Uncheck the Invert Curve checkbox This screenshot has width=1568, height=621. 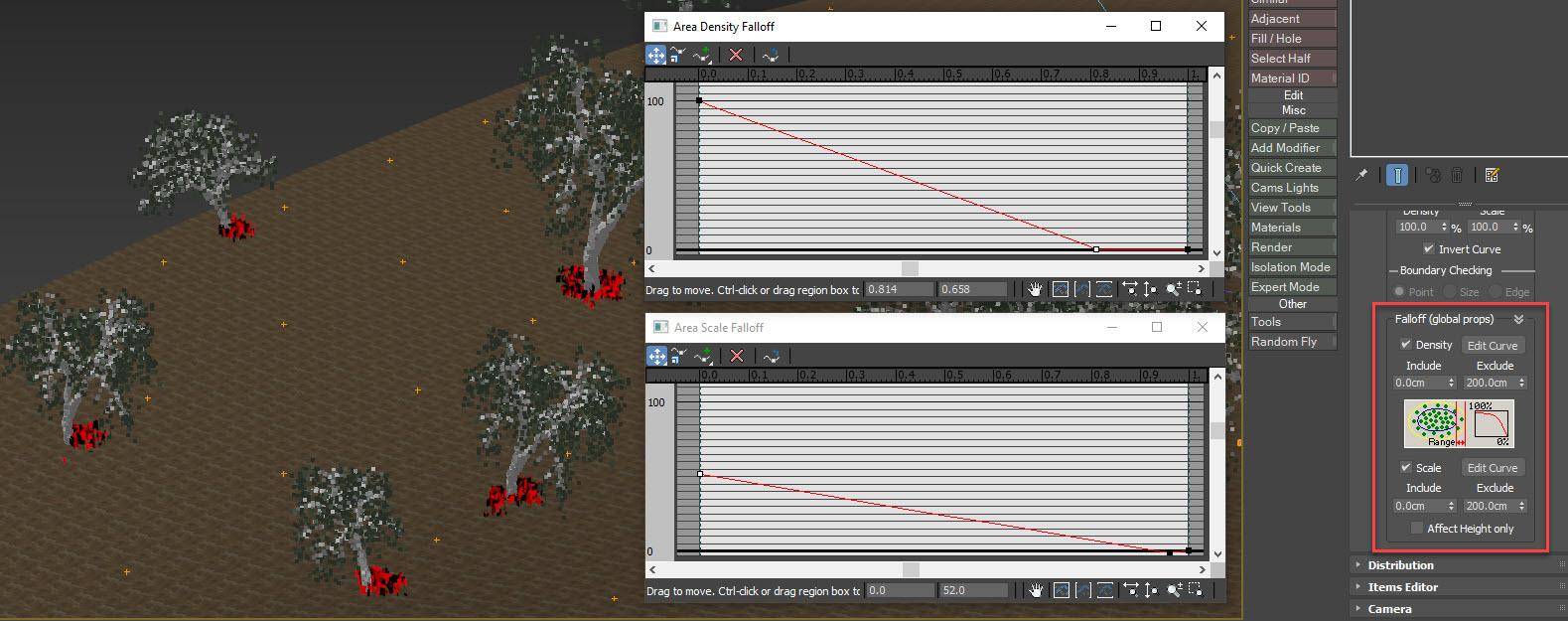click(x=1428, y=249)
